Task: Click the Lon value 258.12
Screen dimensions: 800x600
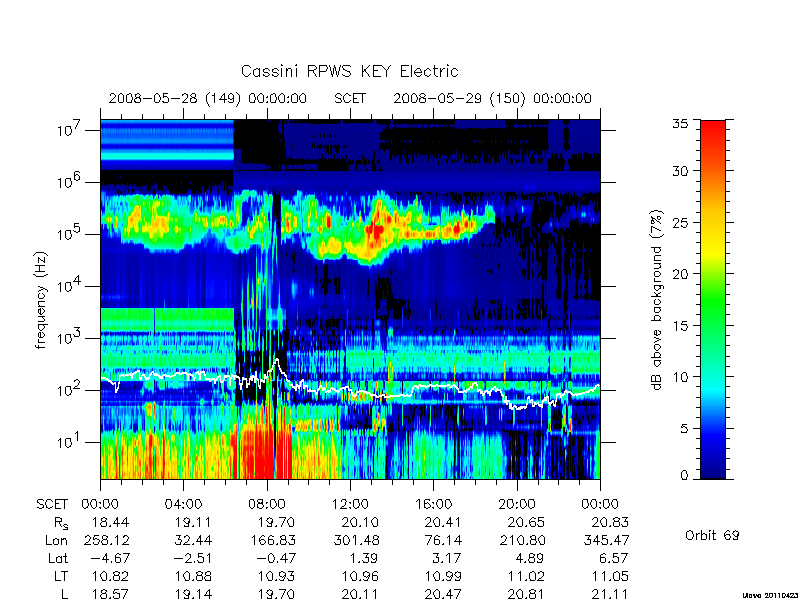Action: click(x=108, y=540)
